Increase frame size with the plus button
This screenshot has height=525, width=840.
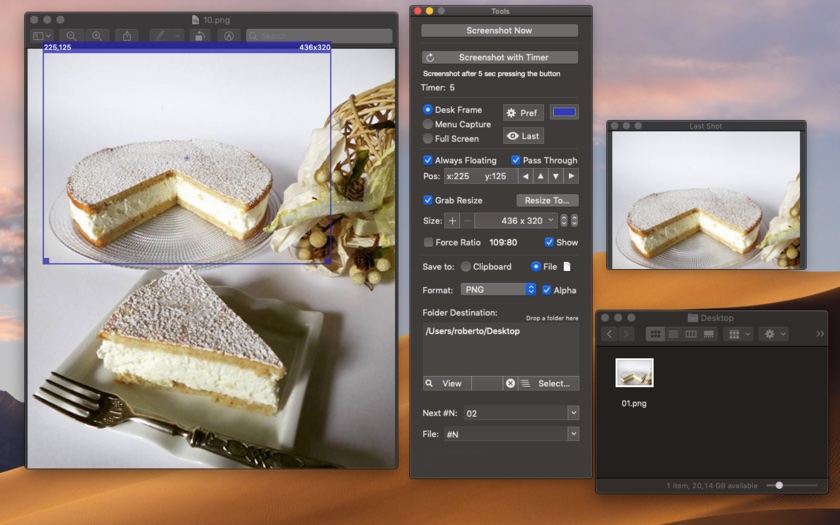[x=453, y=220]
